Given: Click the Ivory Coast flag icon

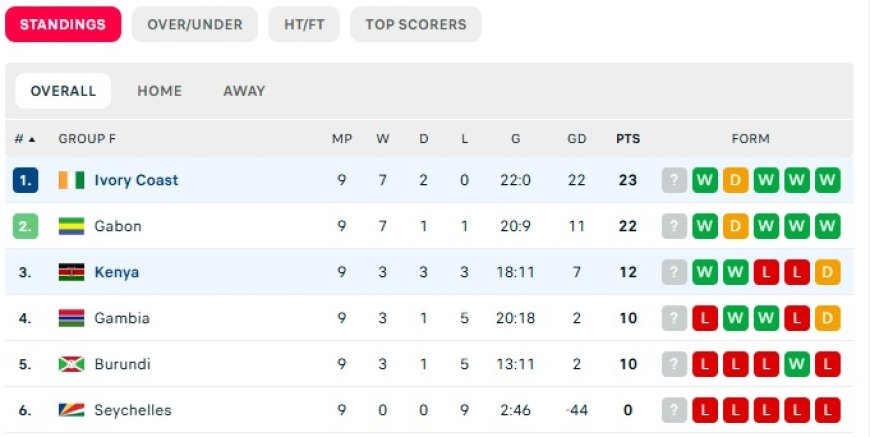Looking at the screenshot, I should (72, 180).
